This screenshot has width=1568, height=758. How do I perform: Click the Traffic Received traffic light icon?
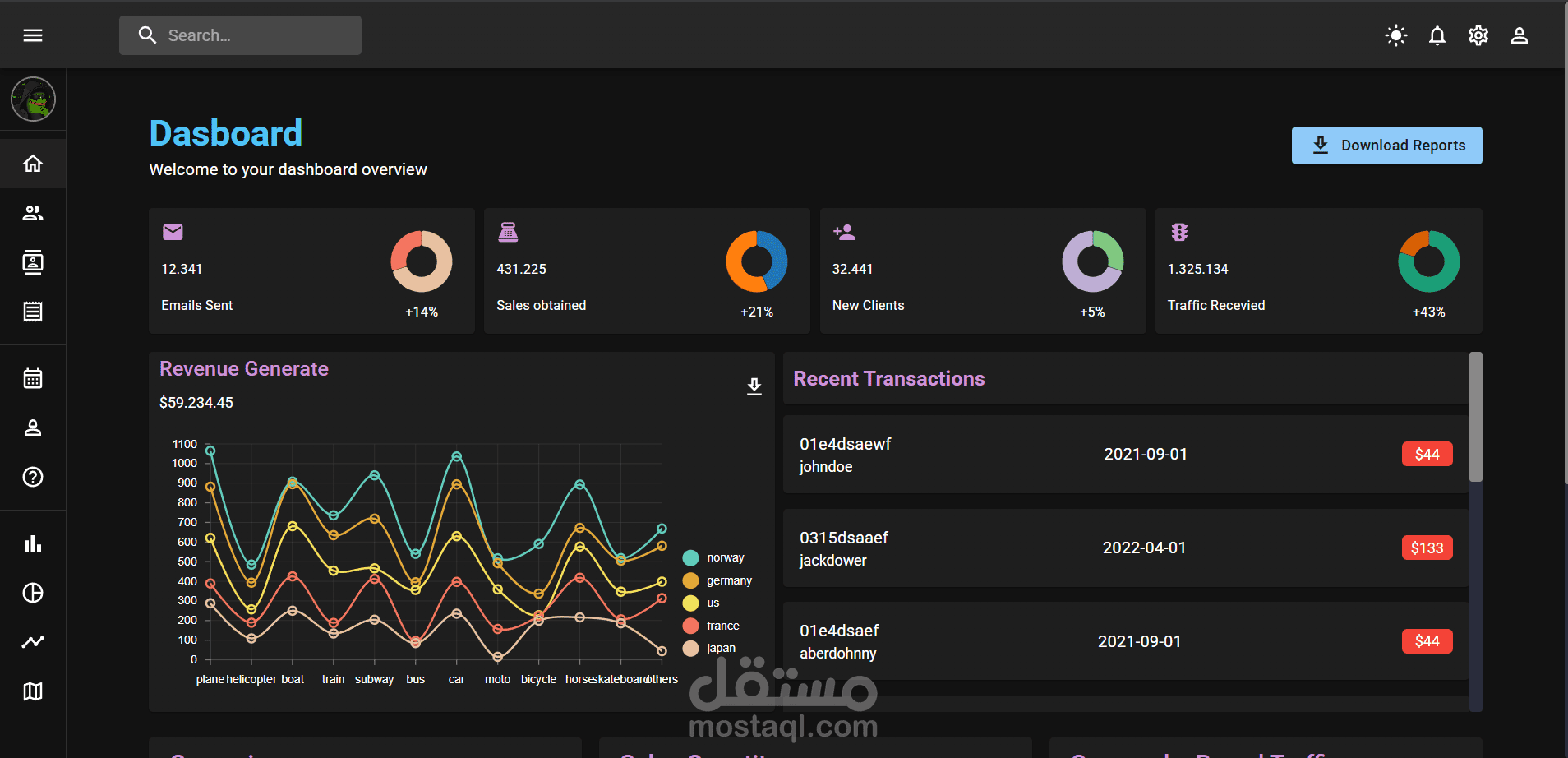(x=1179, y=233)
